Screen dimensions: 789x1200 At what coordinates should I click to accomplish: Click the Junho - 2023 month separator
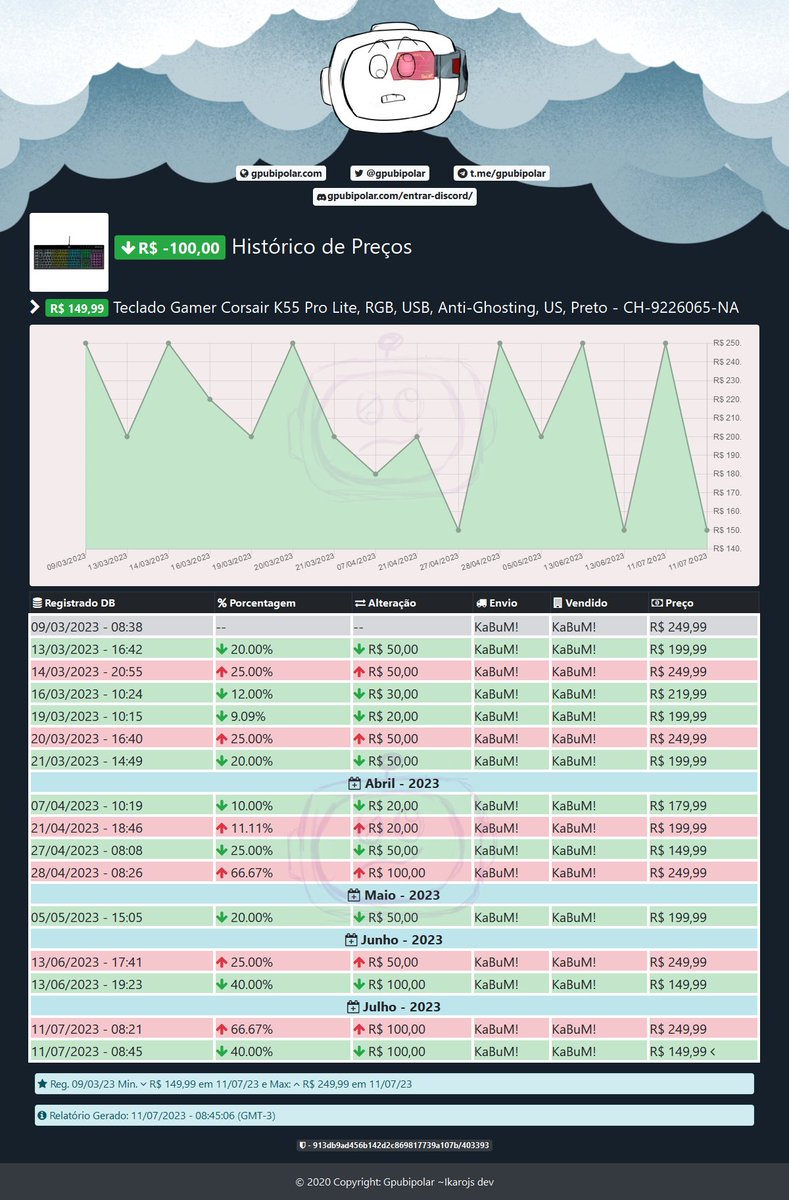click(394, 940)
